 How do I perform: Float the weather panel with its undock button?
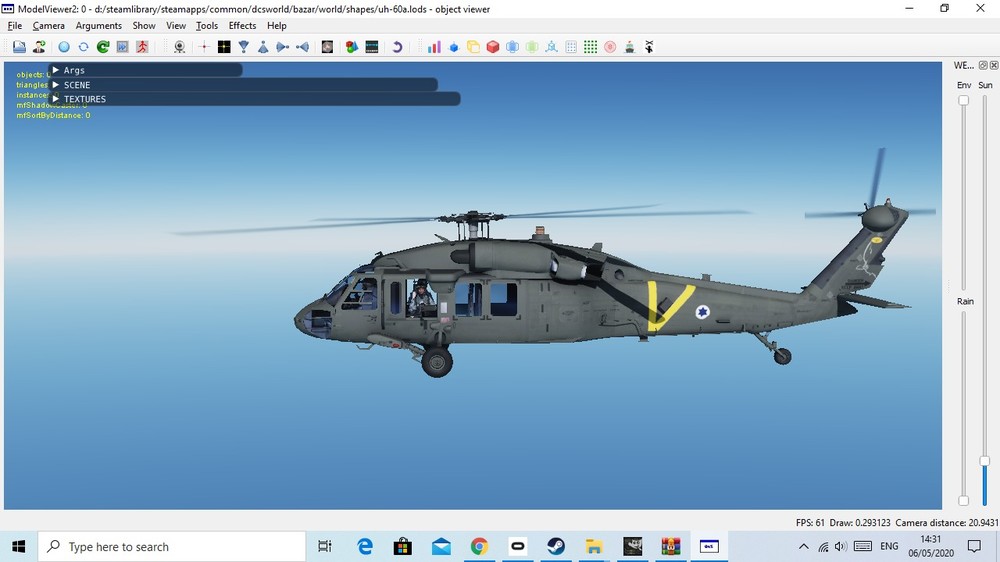(983, 66)
